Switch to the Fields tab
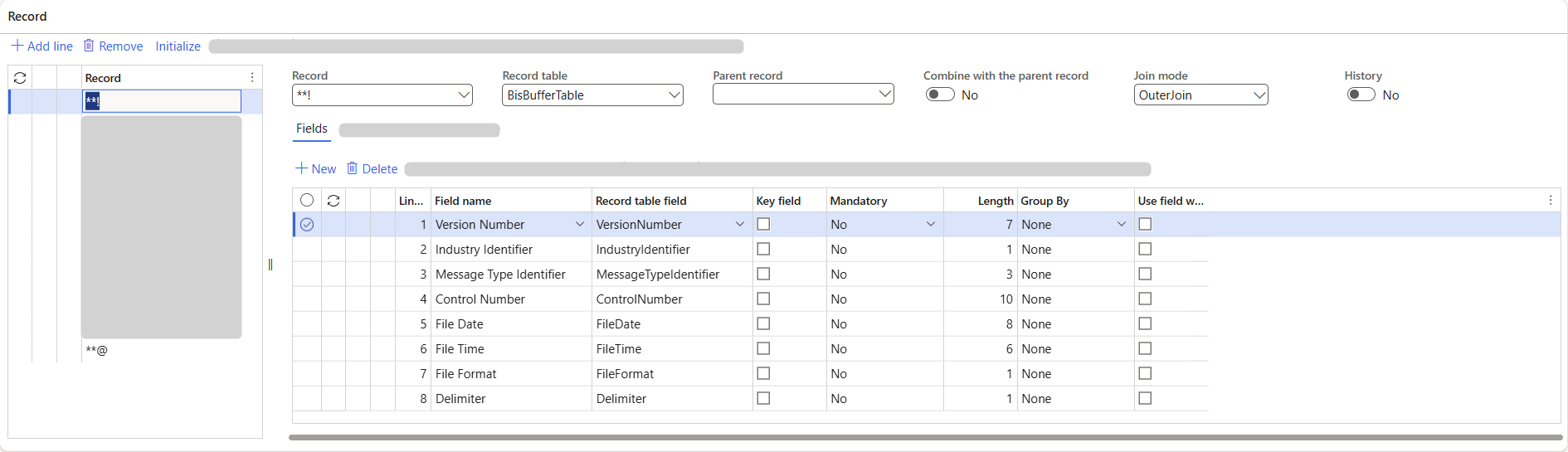The image size is (1568, 452). [312, 129]
